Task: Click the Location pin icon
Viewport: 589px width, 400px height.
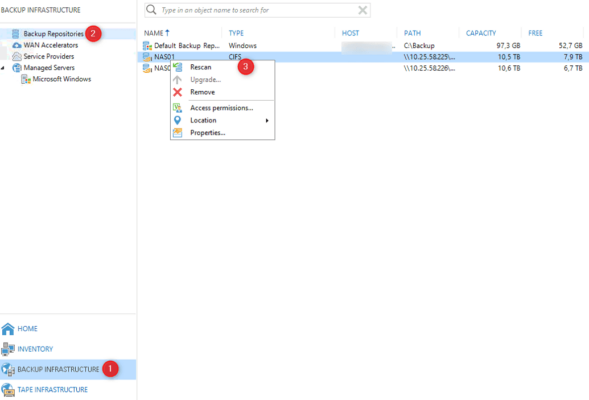Action: (x=177, y=120)
